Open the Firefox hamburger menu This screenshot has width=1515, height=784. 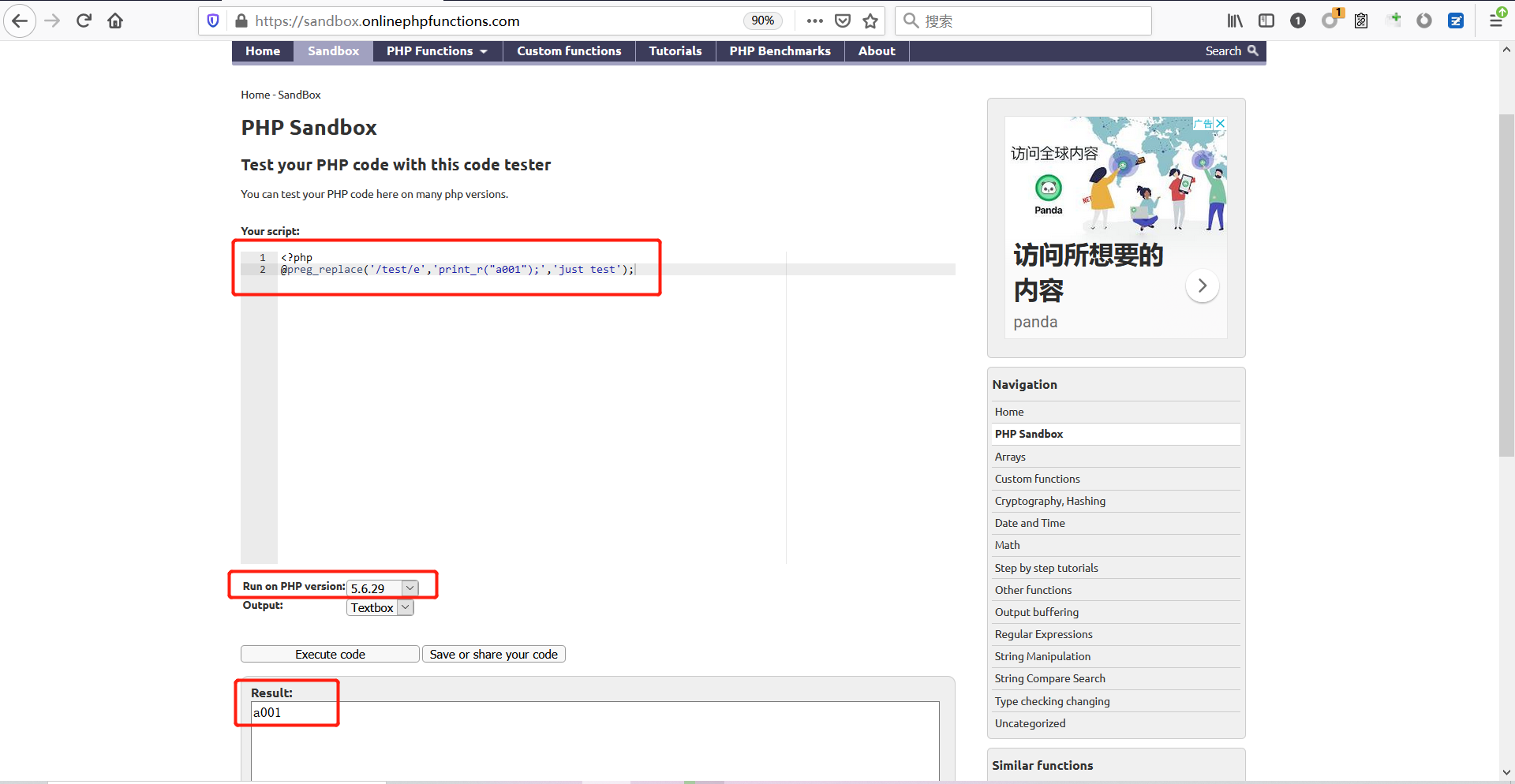coord(1496,21)
